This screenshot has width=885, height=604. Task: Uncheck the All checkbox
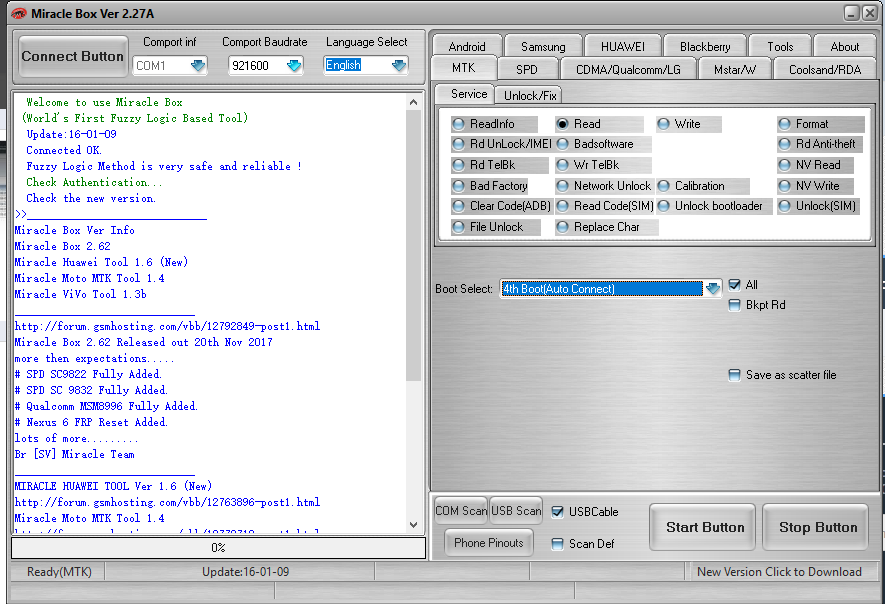(734, 285)
